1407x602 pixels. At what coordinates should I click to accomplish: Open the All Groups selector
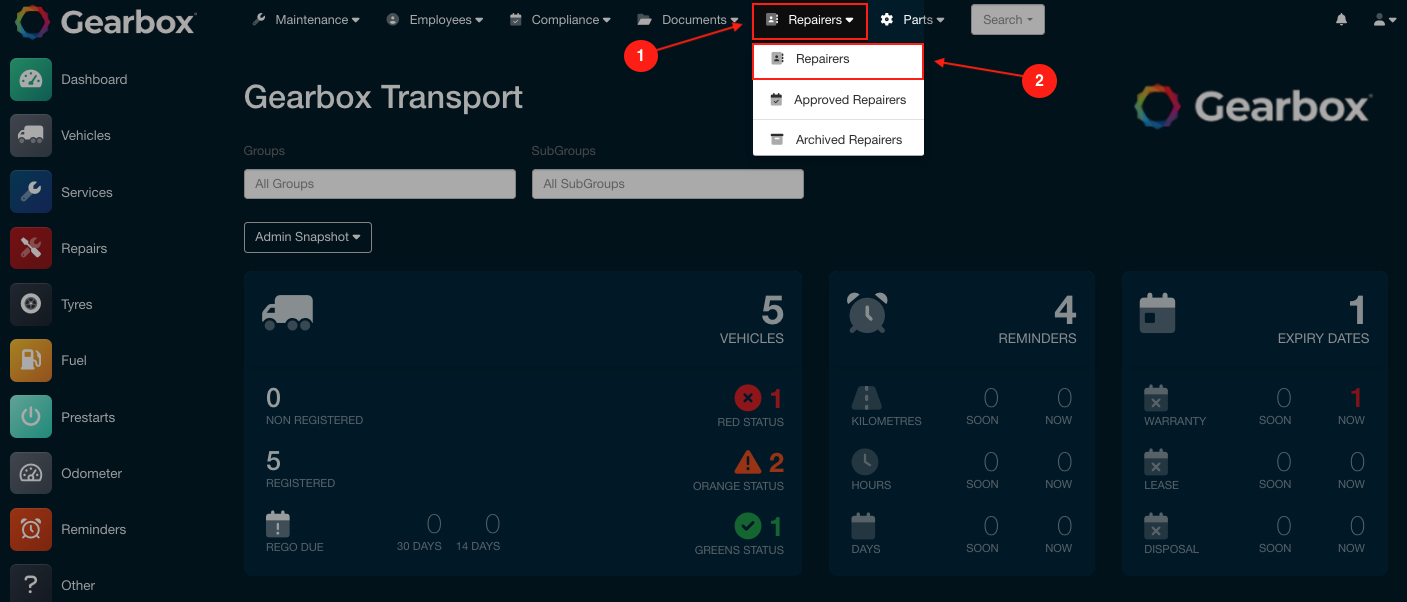380,184
